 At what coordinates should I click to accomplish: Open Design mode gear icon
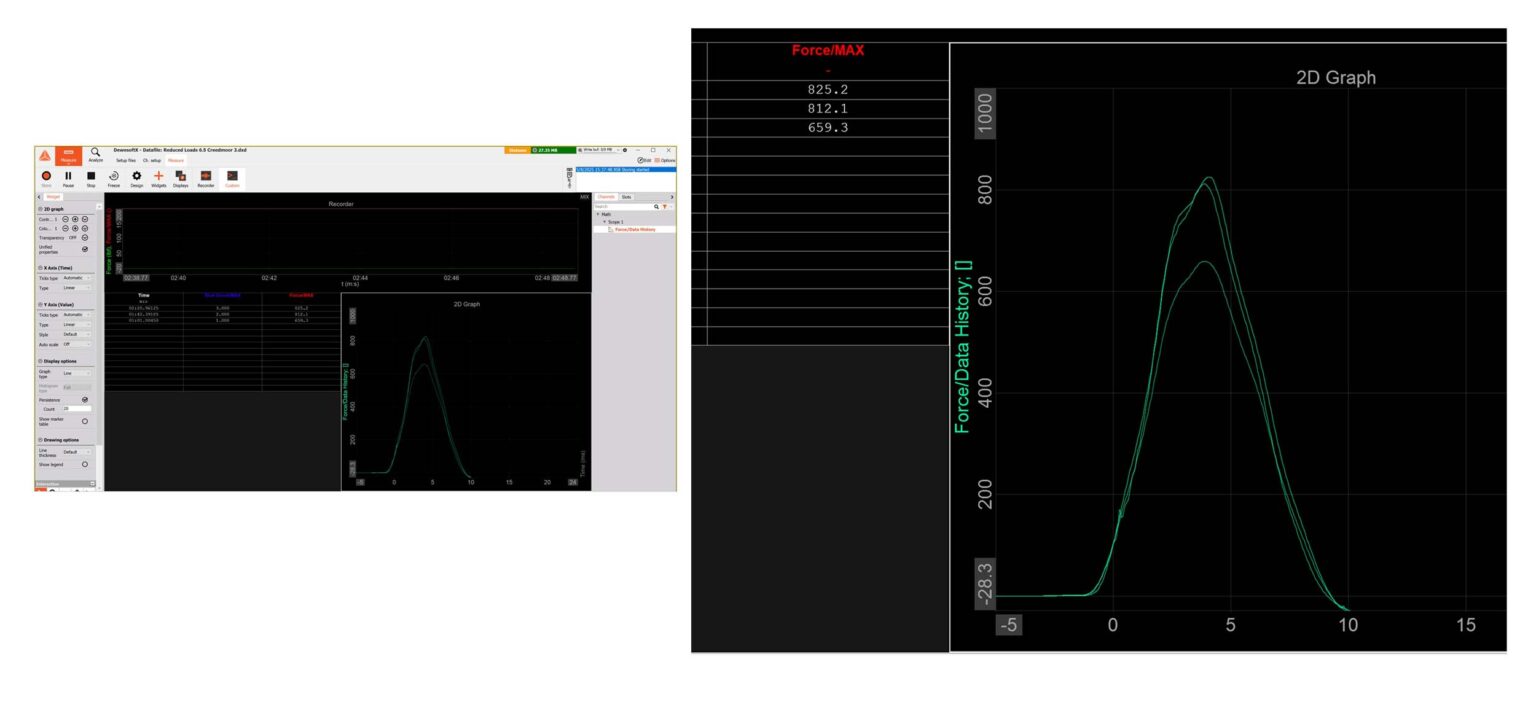(137, 176)
